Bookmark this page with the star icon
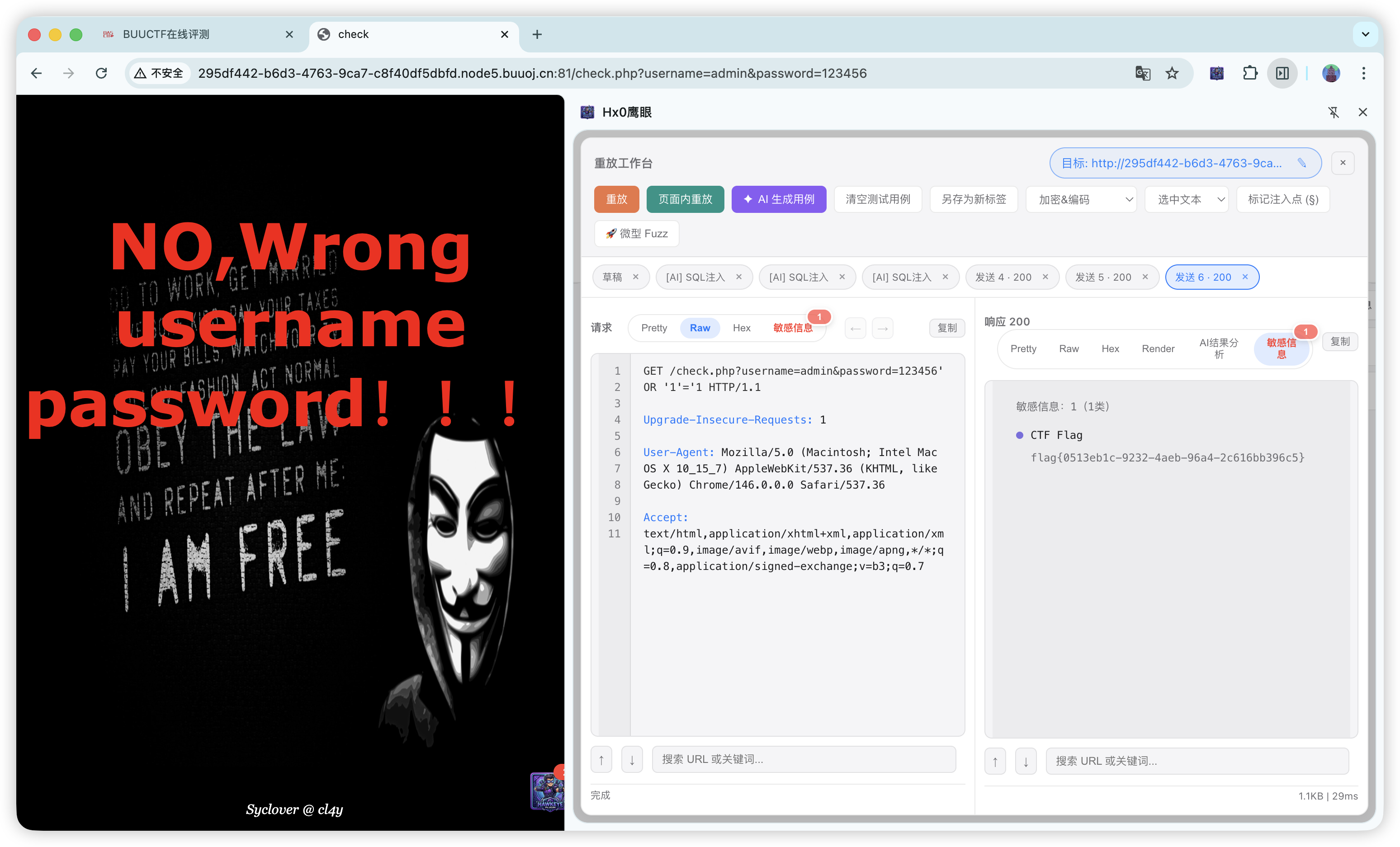This screenshot has width=1400, height=847. (1172, 73)
